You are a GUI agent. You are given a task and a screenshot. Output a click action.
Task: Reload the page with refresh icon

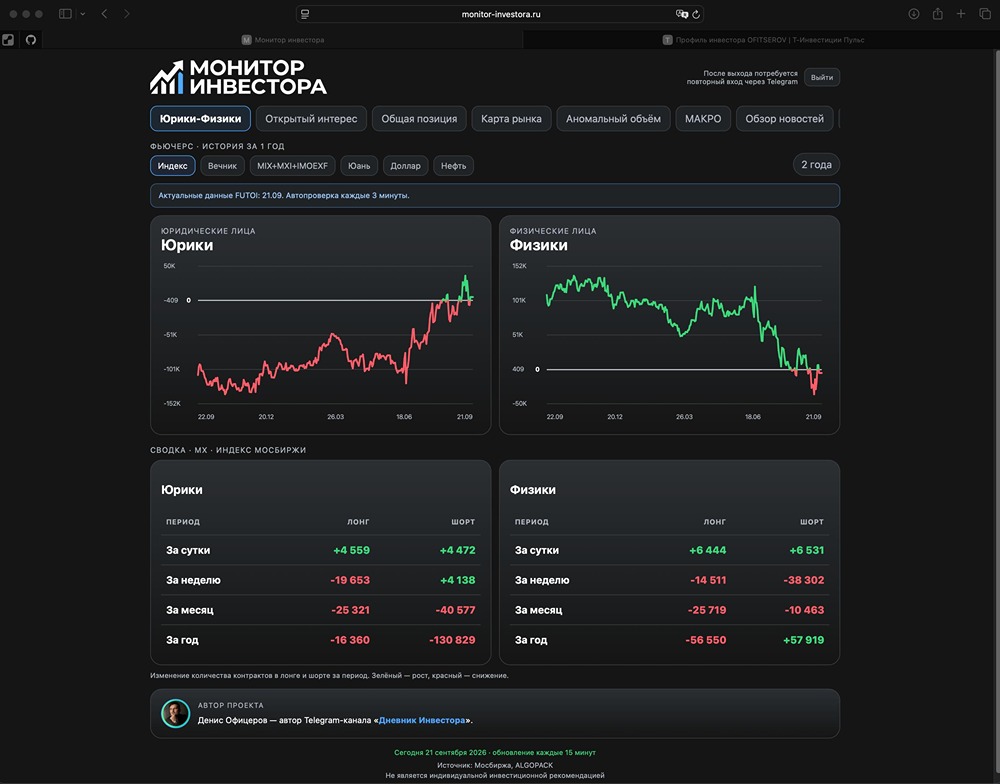click(696, 14)
